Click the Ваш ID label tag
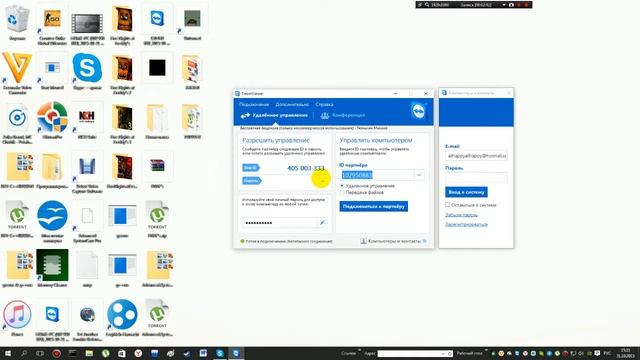 tap(251, 168)
